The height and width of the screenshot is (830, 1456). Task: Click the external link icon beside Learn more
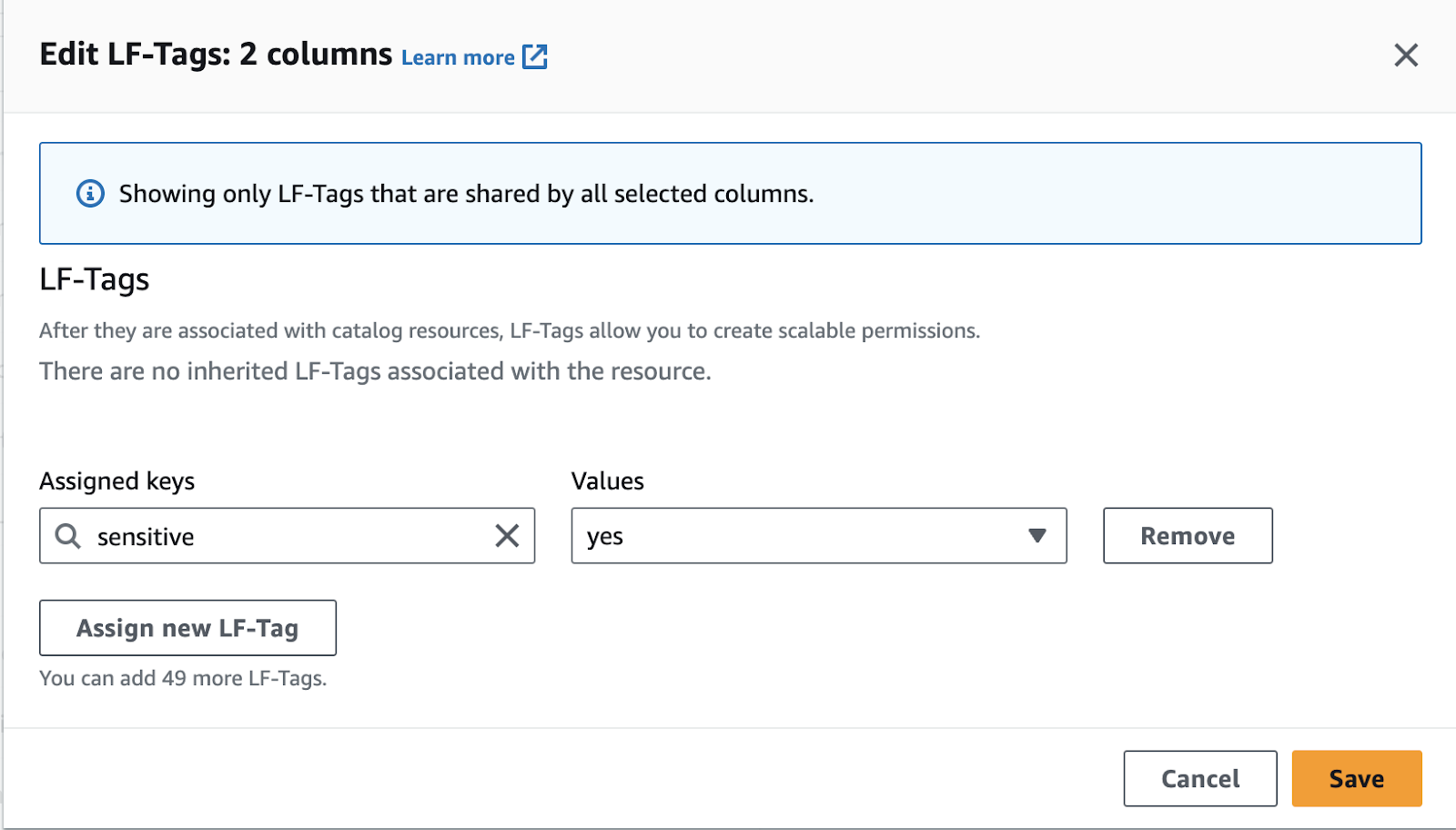coord(535,56)
